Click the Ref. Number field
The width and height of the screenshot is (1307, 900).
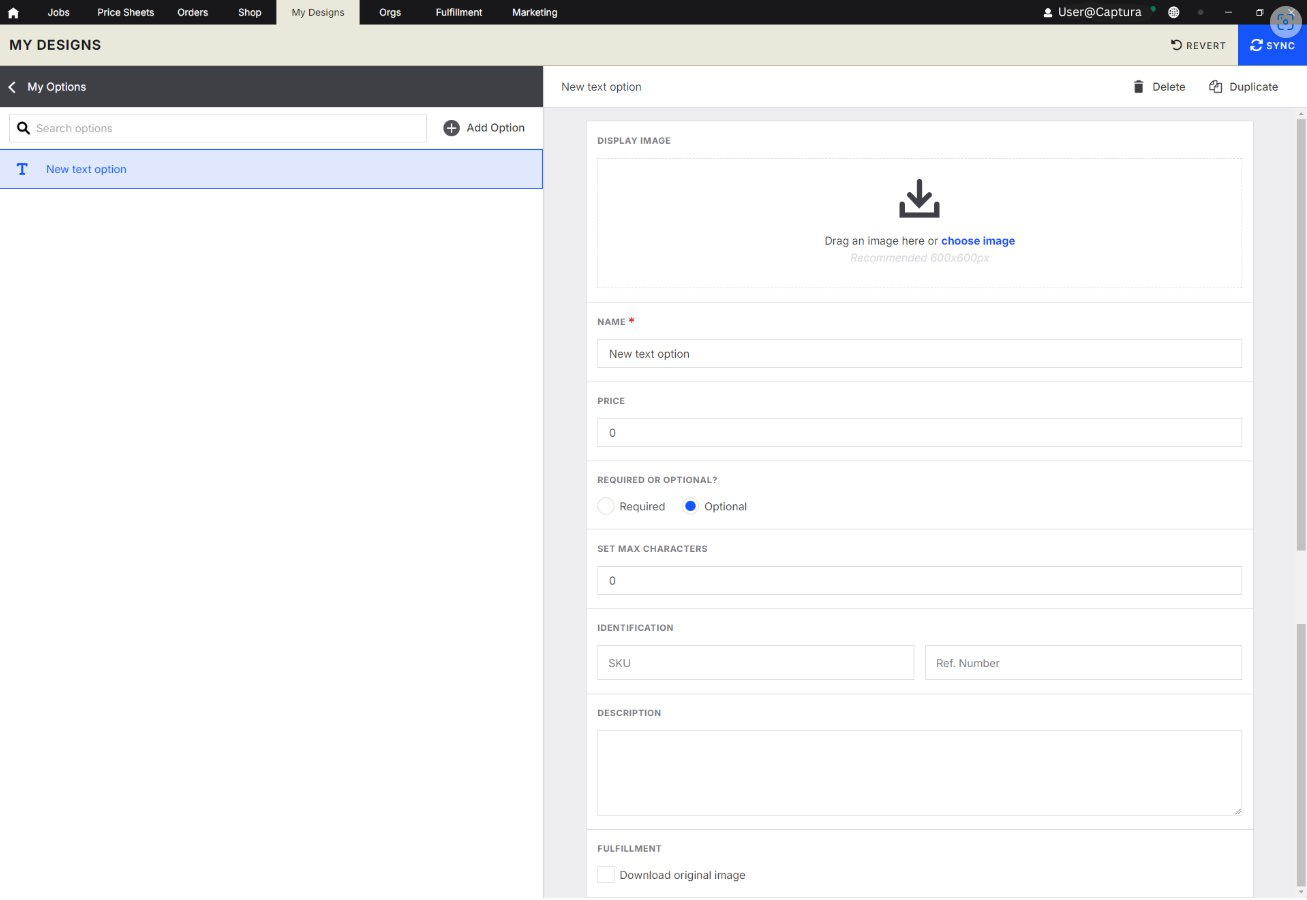coord(1083,663)
